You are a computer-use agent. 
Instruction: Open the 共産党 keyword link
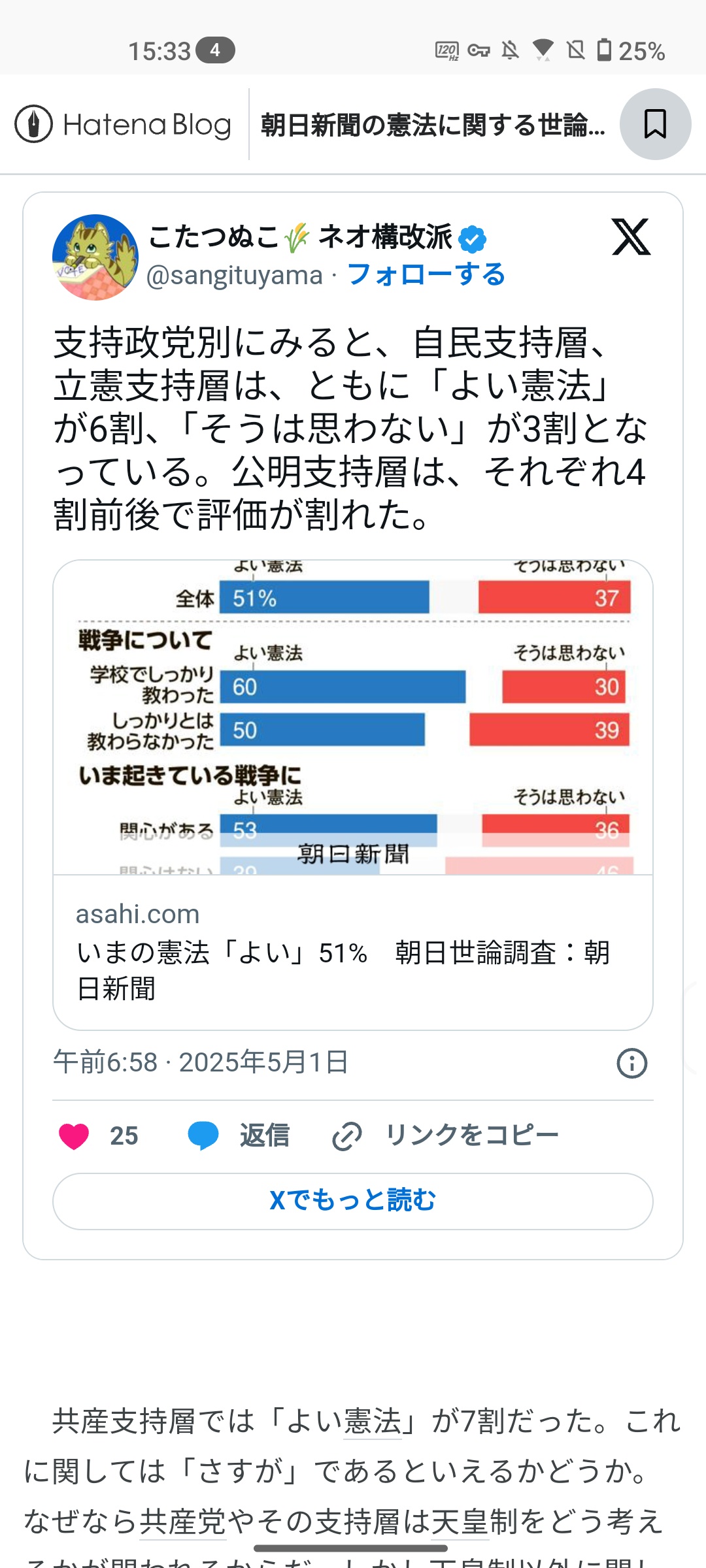click(182, 1522)
